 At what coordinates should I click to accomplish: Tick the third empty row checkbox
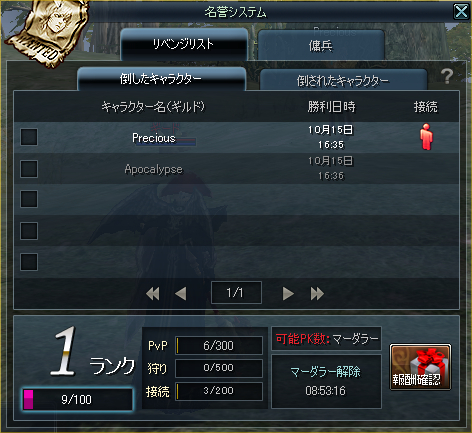tap(29, 199)
